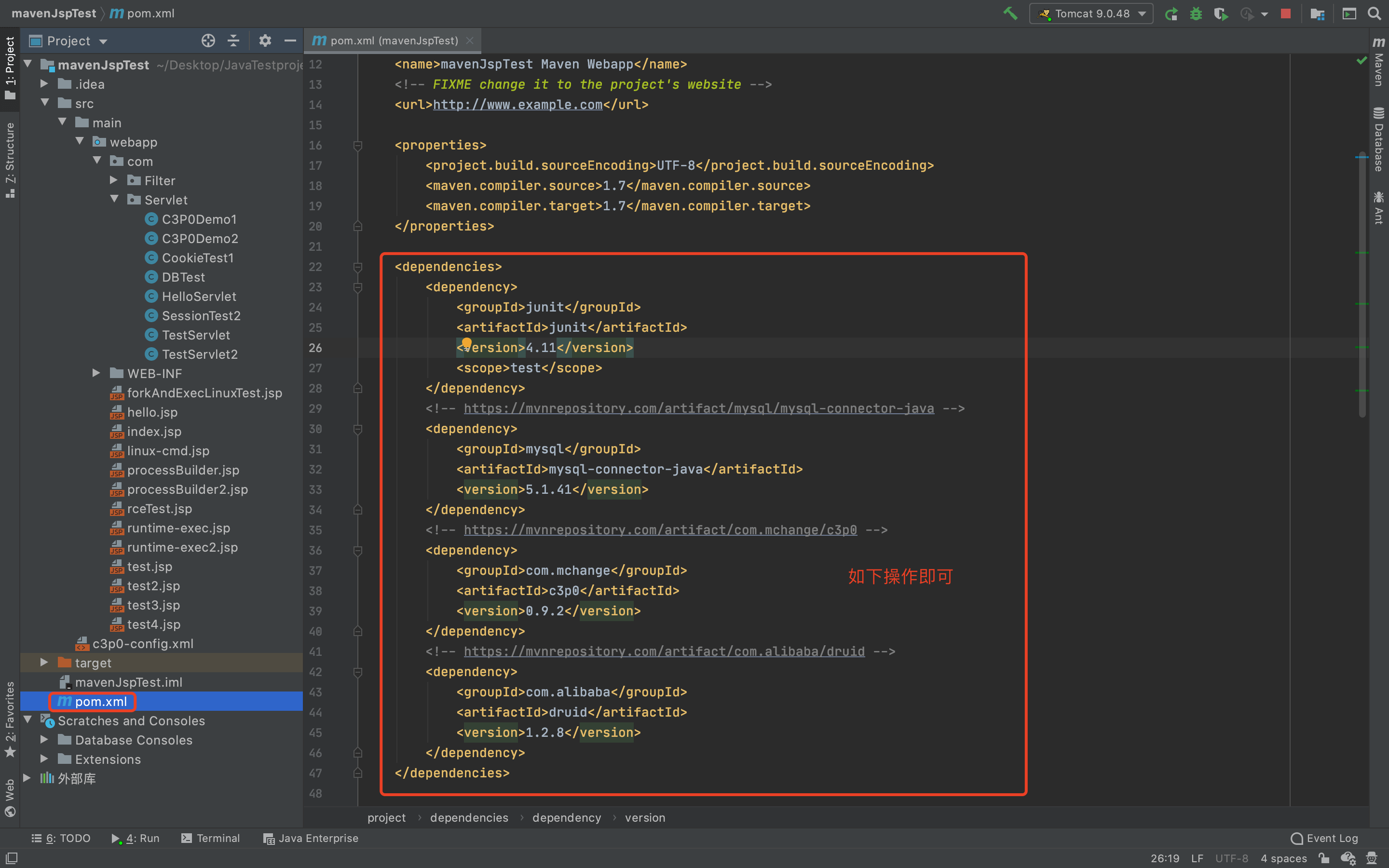1389x868 pixels.
Task: Close the pom.xml editor tab
Action: tap(469, 41)
